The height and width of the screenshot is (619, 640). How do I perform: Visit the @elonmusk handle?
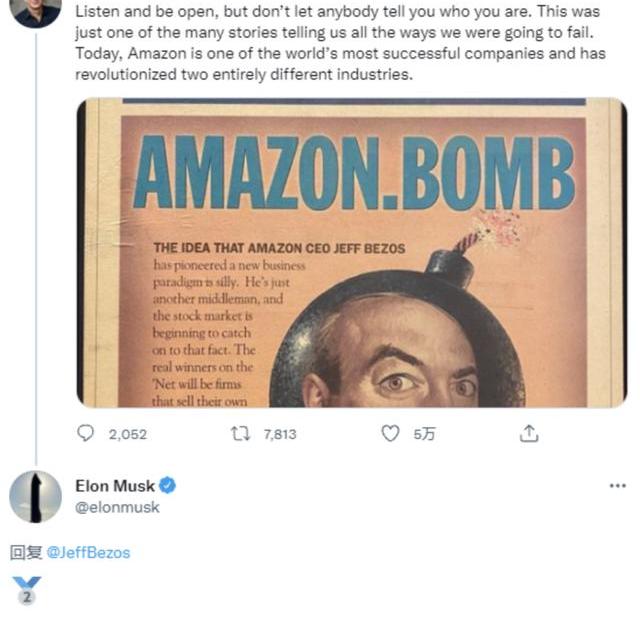tap(117, 507)
